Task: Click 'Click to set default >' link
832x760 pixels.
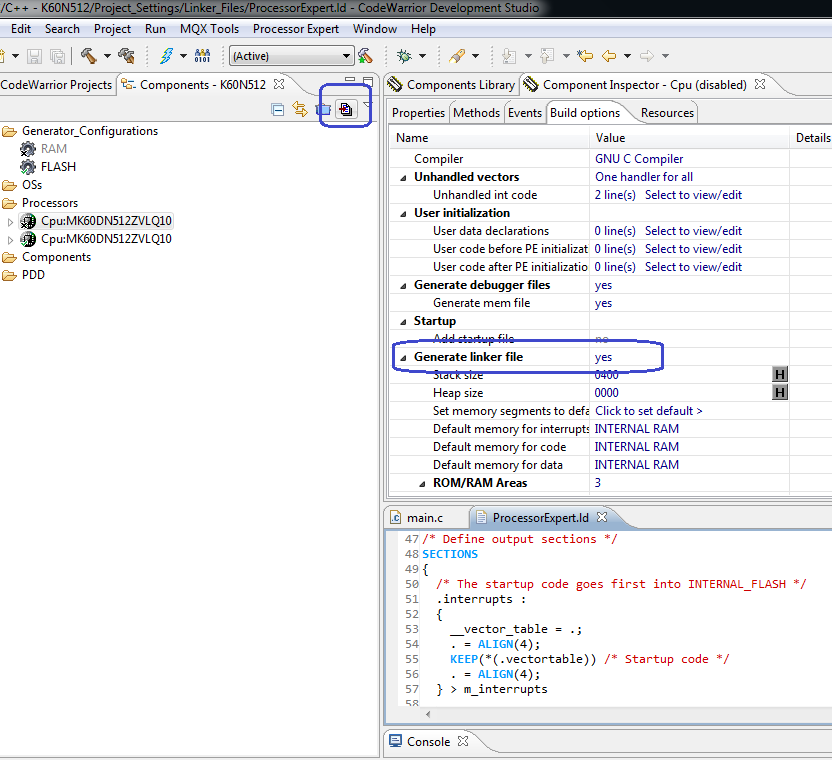Action: 648,411
